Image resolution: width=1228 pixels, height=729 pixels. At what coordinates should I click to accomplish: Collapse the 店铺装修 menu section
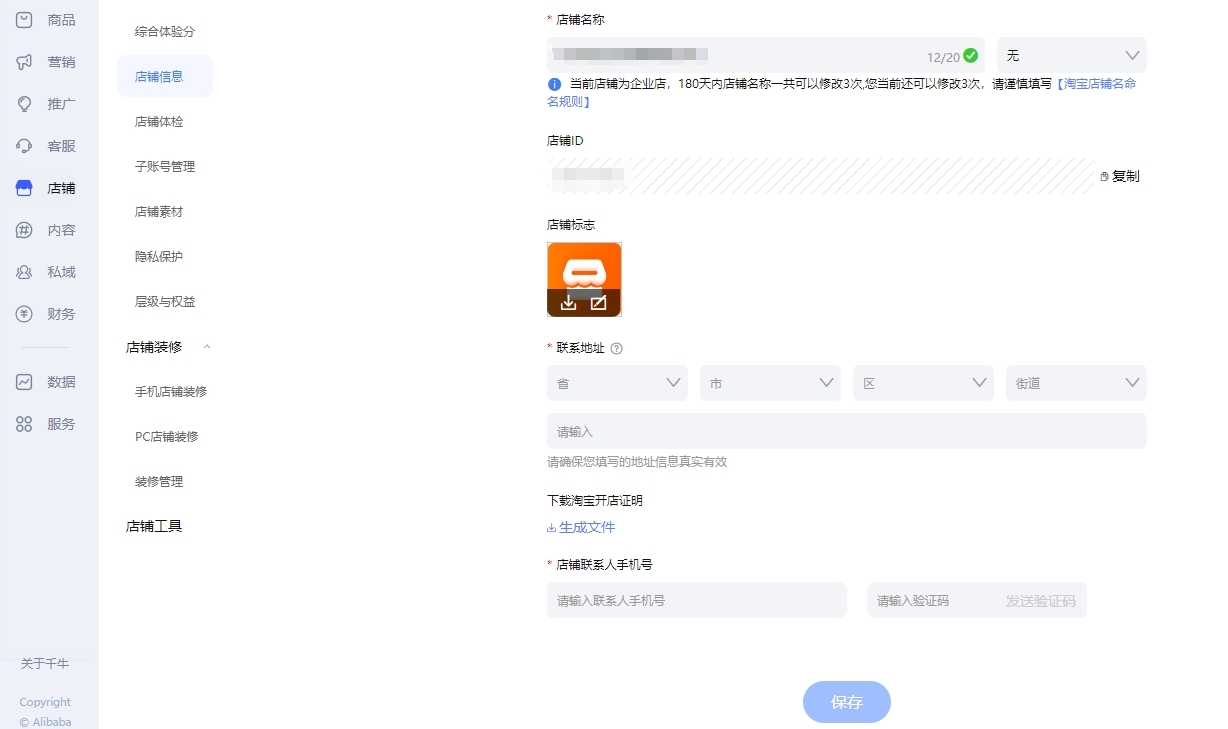207,347
